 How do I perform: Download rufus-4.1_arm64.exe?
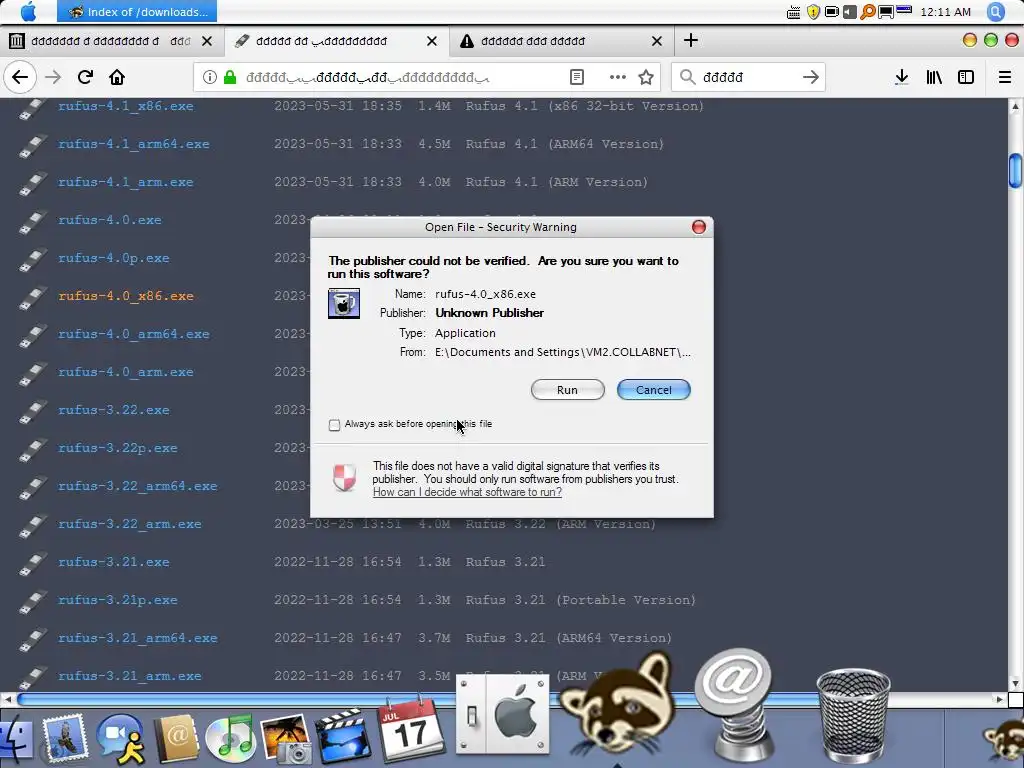point(133,144)
